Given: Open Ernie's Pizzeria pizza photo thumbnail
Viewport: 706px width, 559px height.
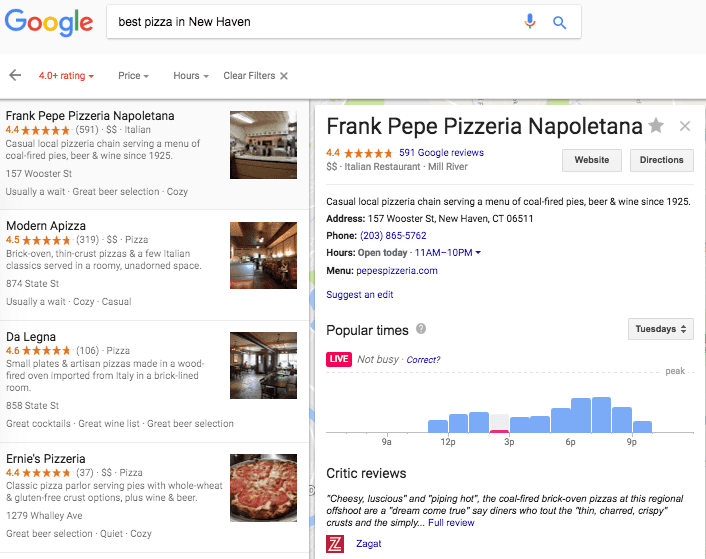Looking at the screenshot, I should click(263, 488).
